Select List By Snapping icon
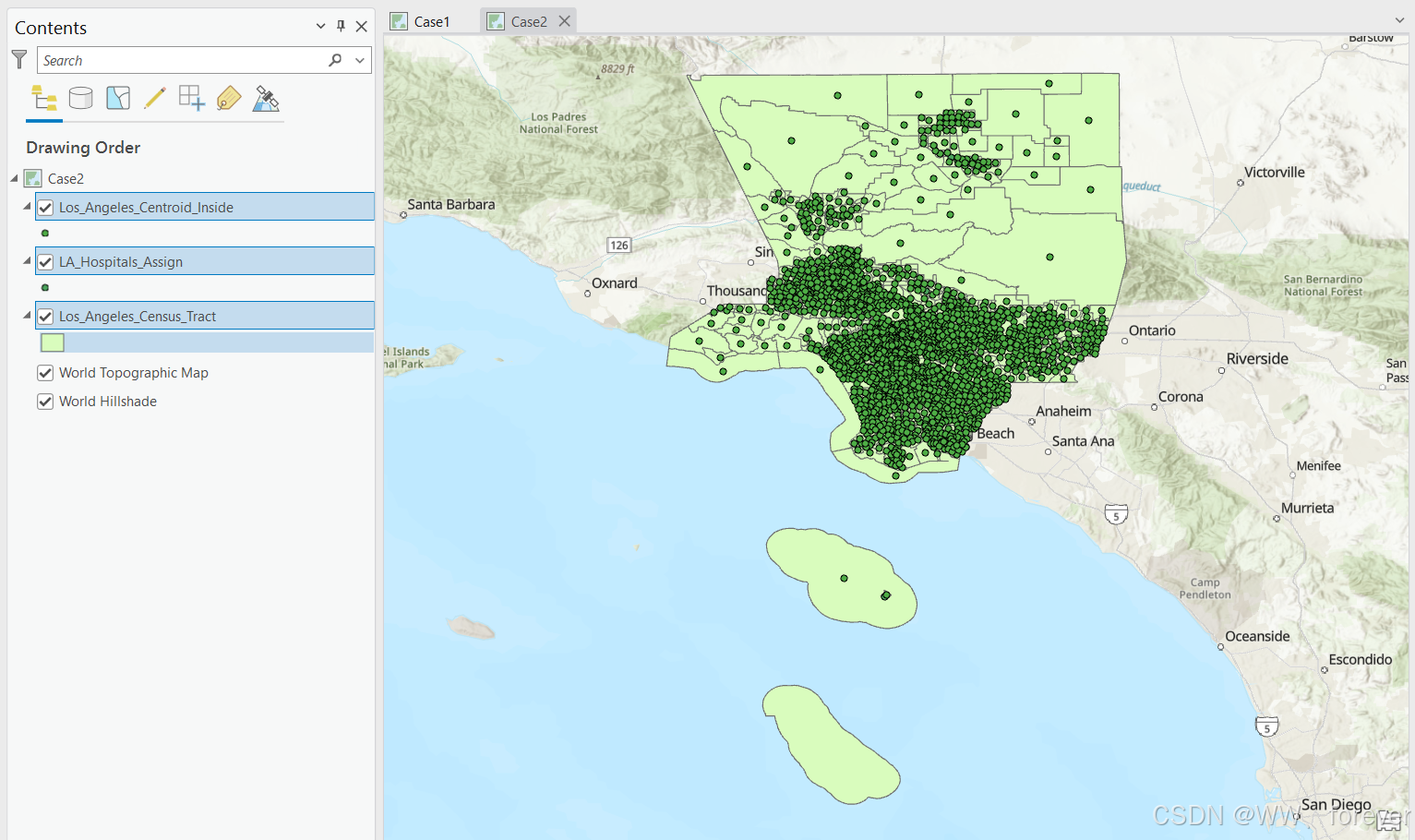The width and height of the screenshot is (1415, 840). coord(192,98)
